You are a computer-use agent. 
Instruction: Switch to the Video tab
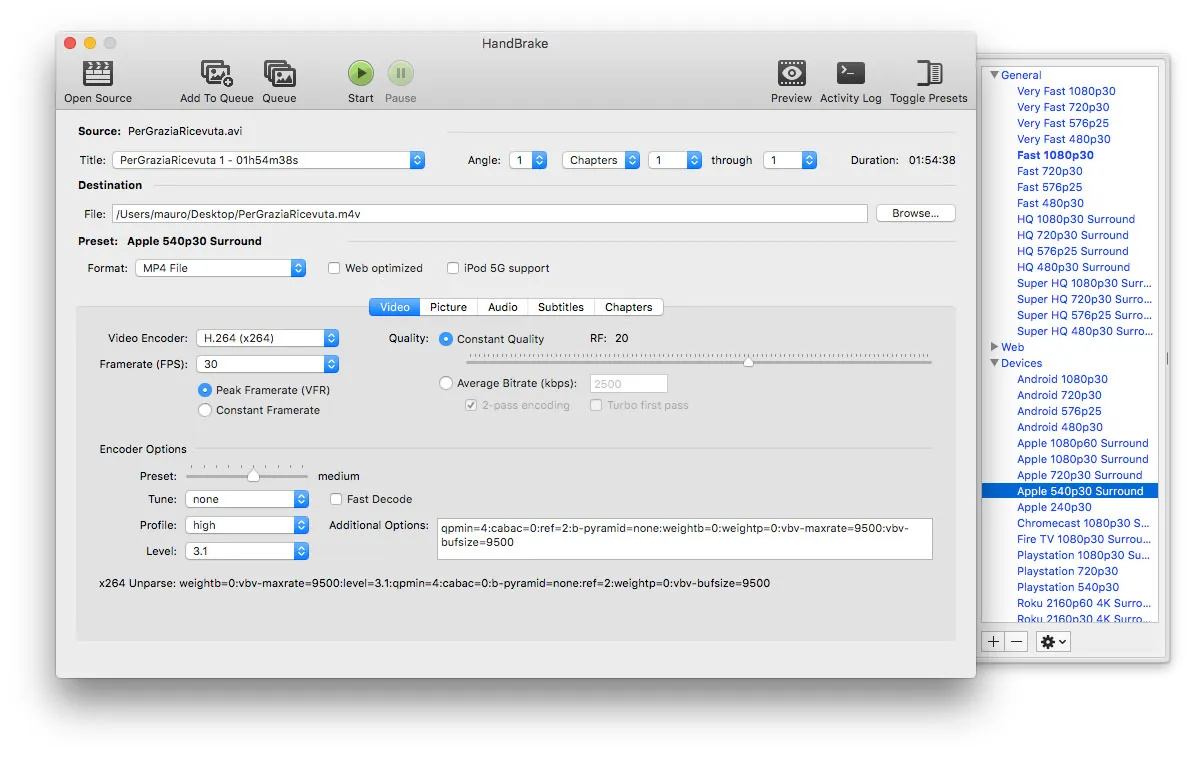[394, 307]
